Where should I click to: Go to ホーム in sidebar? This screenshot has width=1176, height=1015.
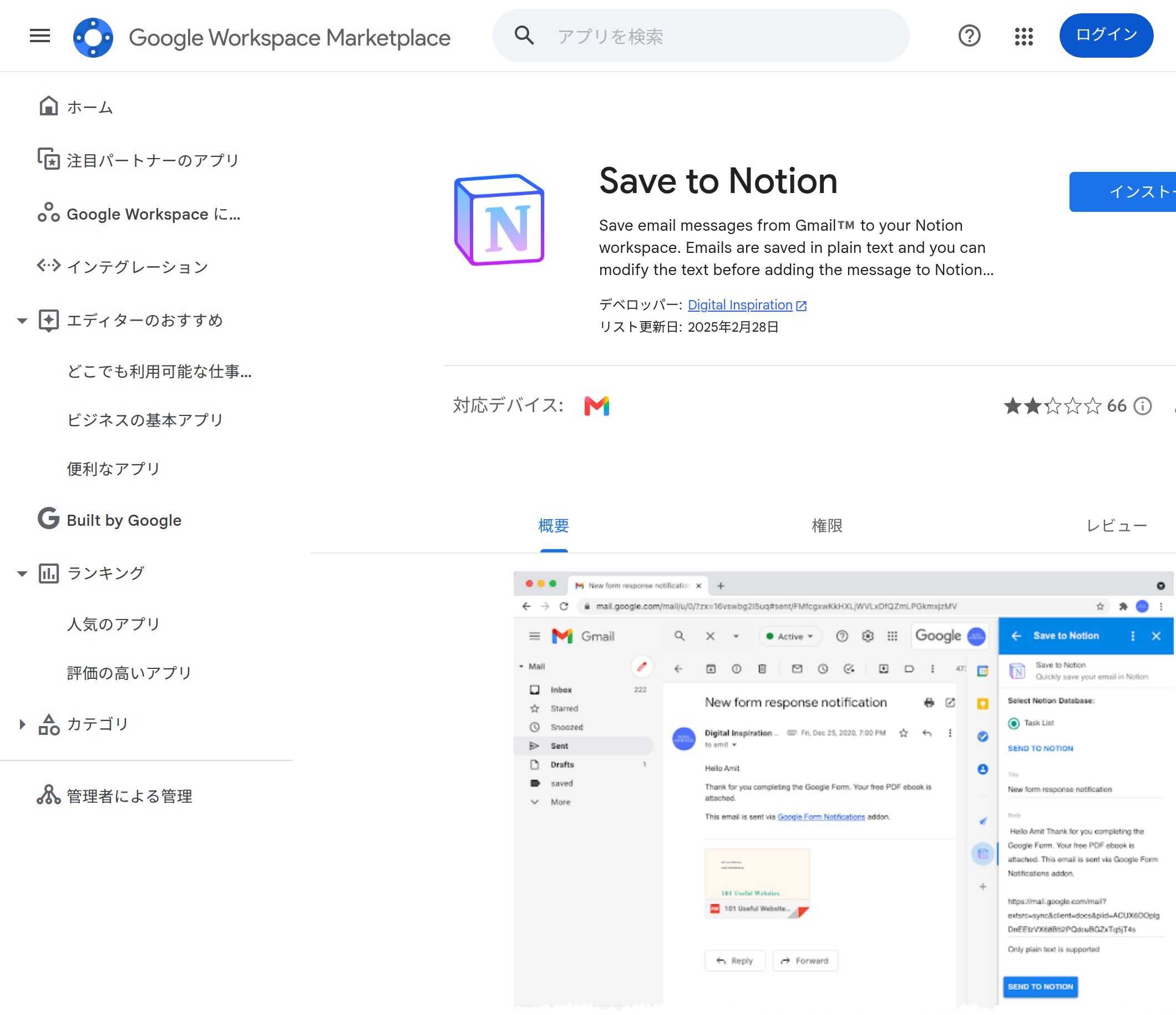click(90, 106)
